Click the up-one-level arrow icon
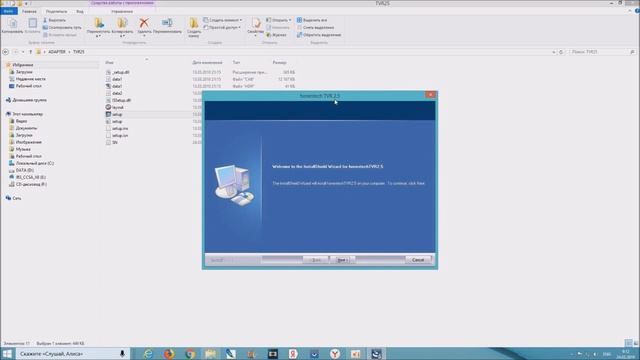This screenshot has width=640, height=360. 30,52
